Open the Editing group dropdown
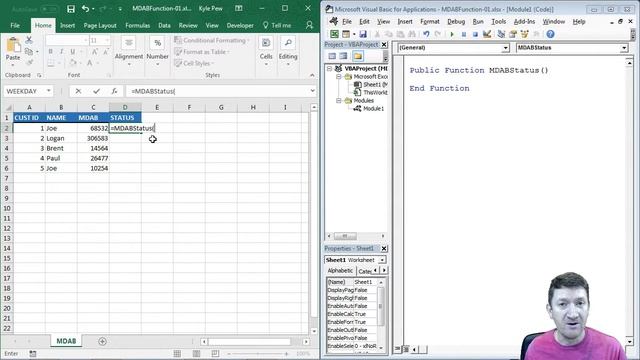 (x=288, y=52)
